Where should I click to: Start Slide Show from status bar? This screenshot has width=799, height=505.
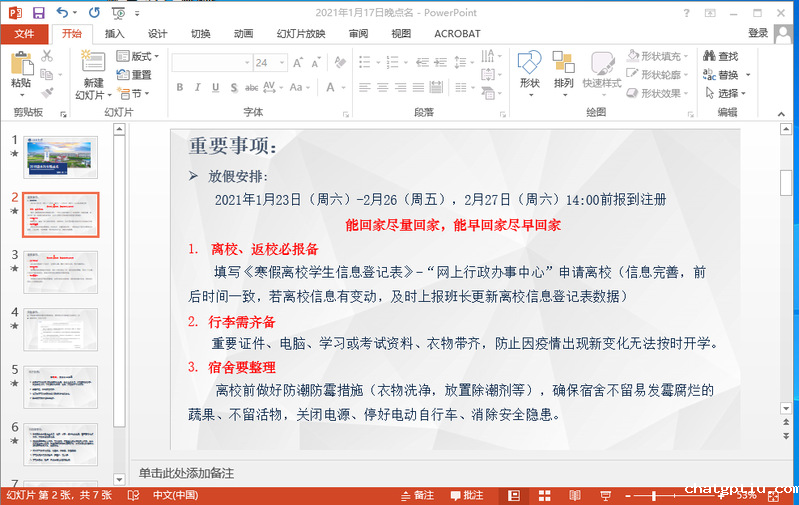coord(605,495)
